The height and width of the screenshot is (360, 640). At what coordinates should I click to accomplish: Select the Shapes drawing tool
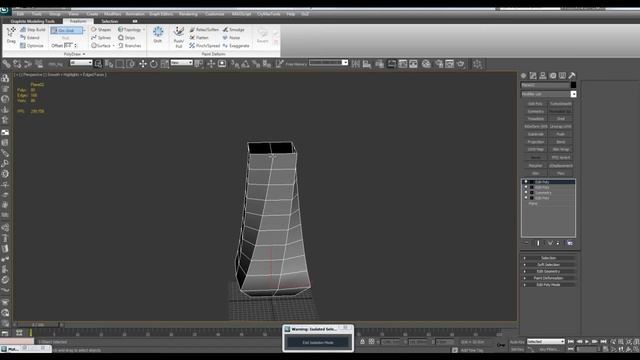click(101, 30)
